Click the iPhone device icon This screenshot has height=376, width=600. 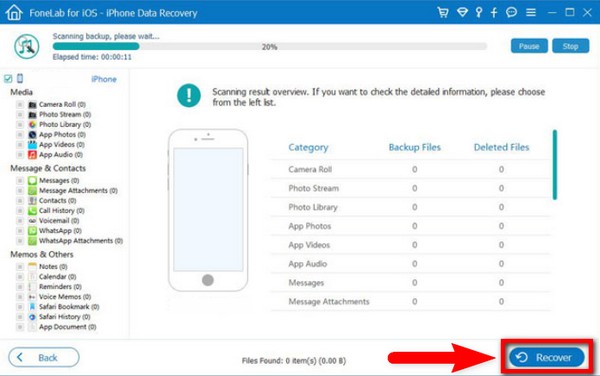[20, 78]
